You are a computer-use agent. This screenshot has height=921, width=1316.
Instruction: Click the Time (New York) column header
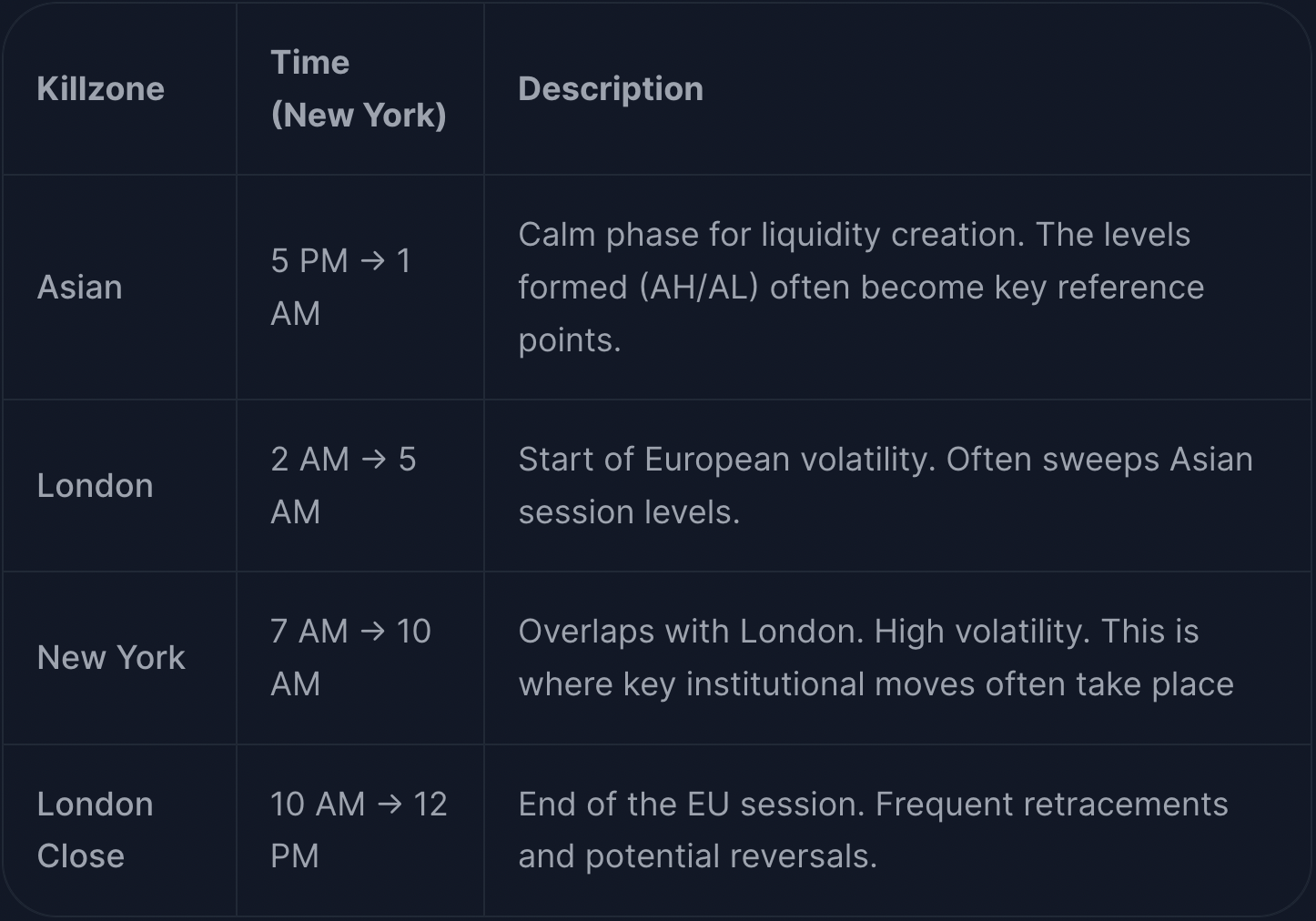358,89
